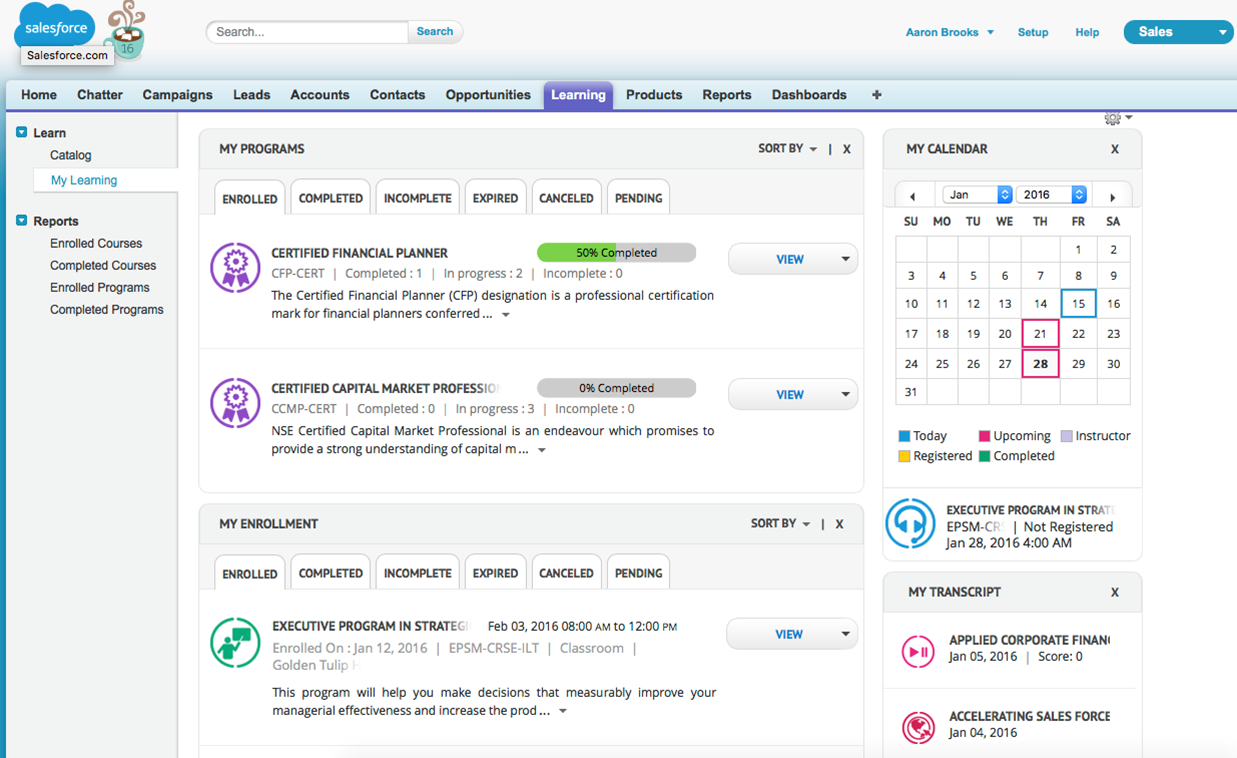
Task: Select Expired tab in My Programs
Action: click(x=495, y=198)
